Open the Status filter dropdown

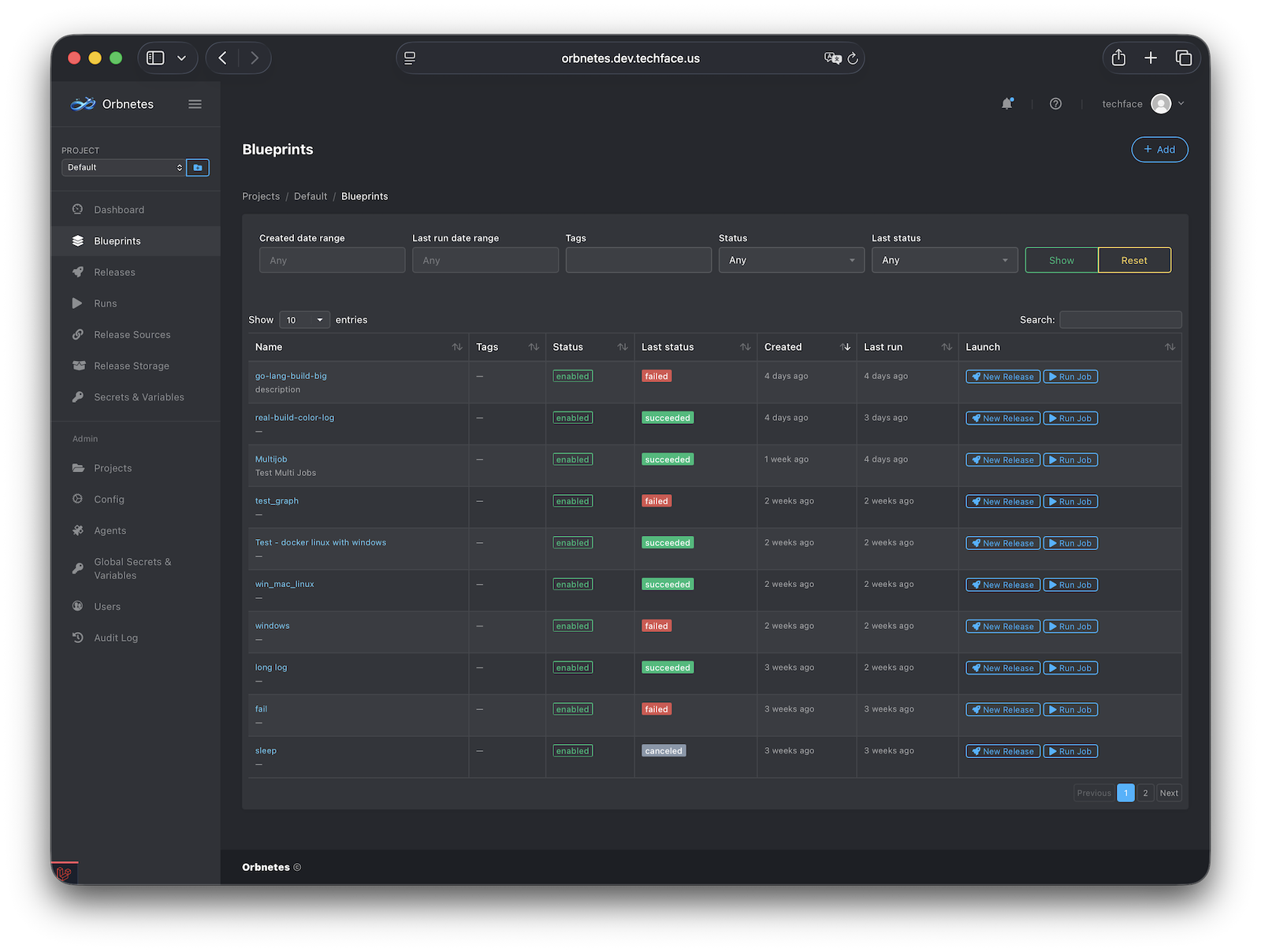click(x=791, y=260)
